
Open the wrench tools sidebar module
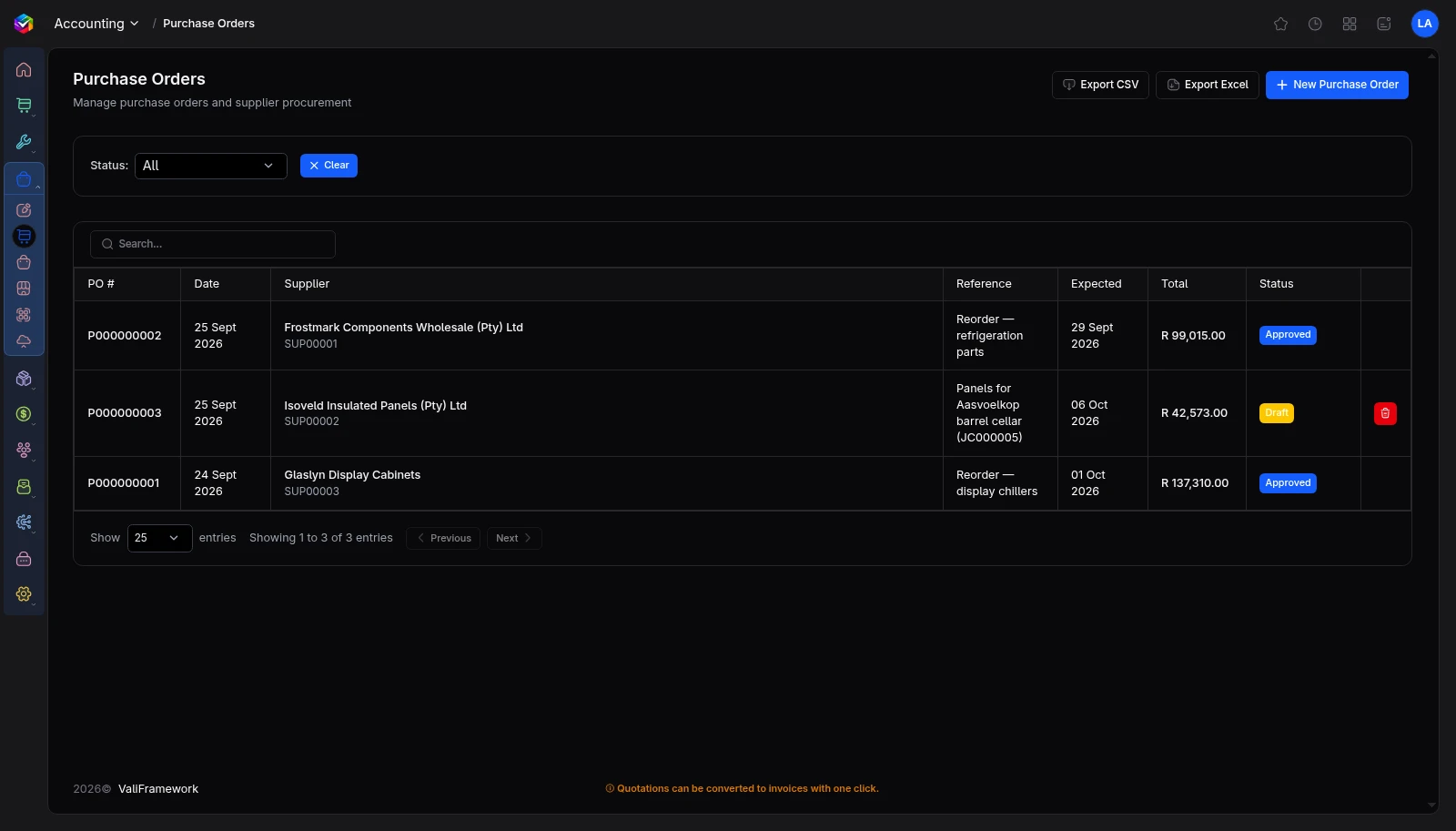(24, 142)
